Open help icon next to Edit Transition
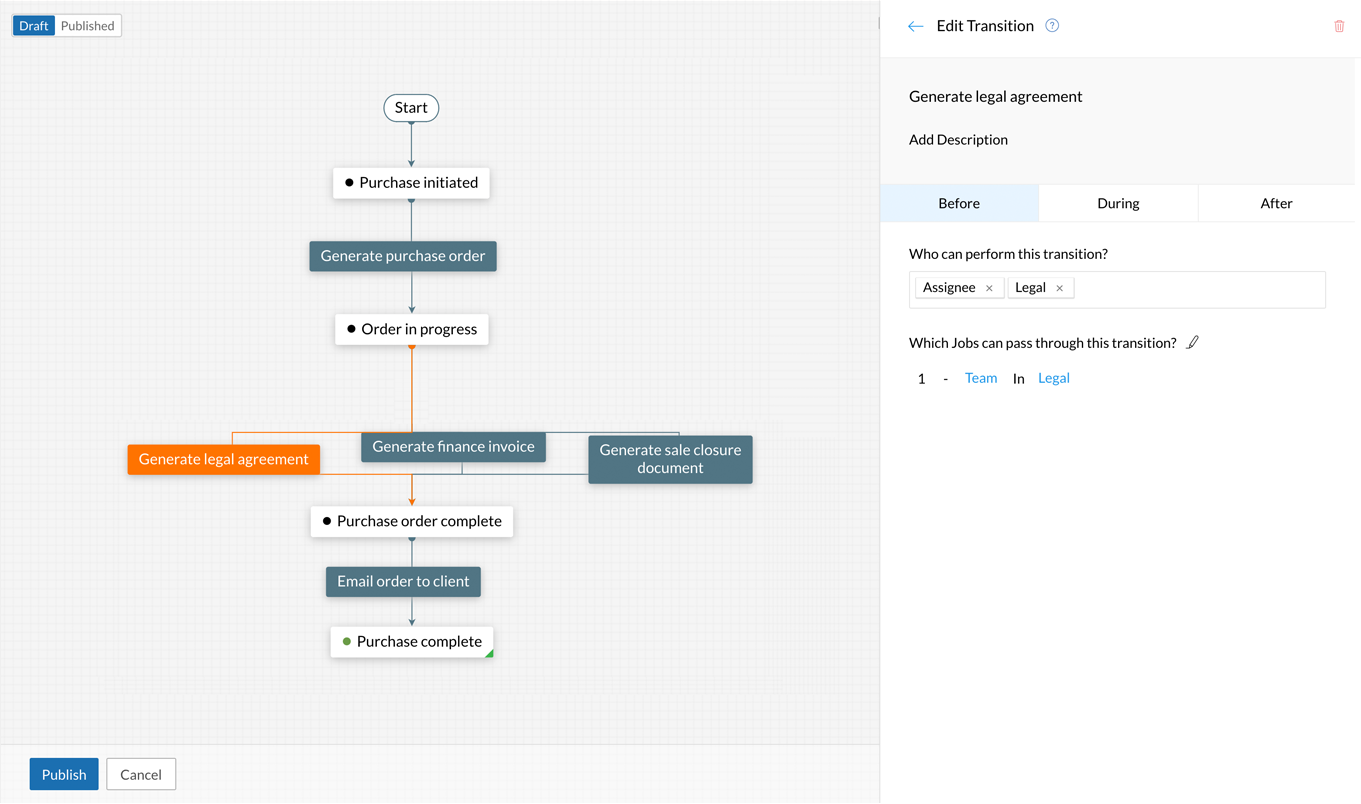This screenshot has height=804, width=1361. [1052, 26]
